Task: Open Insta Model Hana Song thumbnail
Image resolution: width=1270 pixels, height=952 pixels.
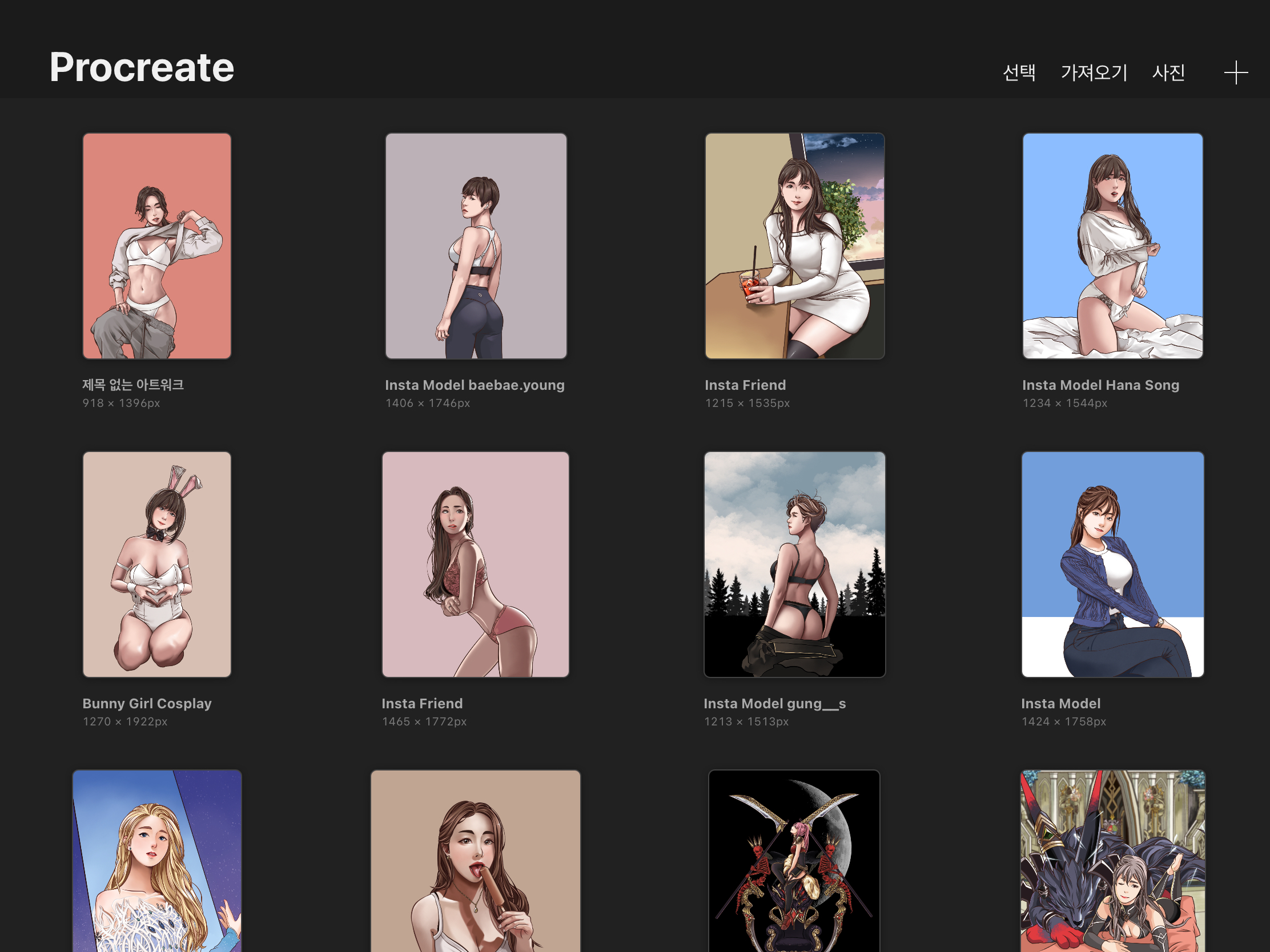Action: click(x=1112, y=246)
